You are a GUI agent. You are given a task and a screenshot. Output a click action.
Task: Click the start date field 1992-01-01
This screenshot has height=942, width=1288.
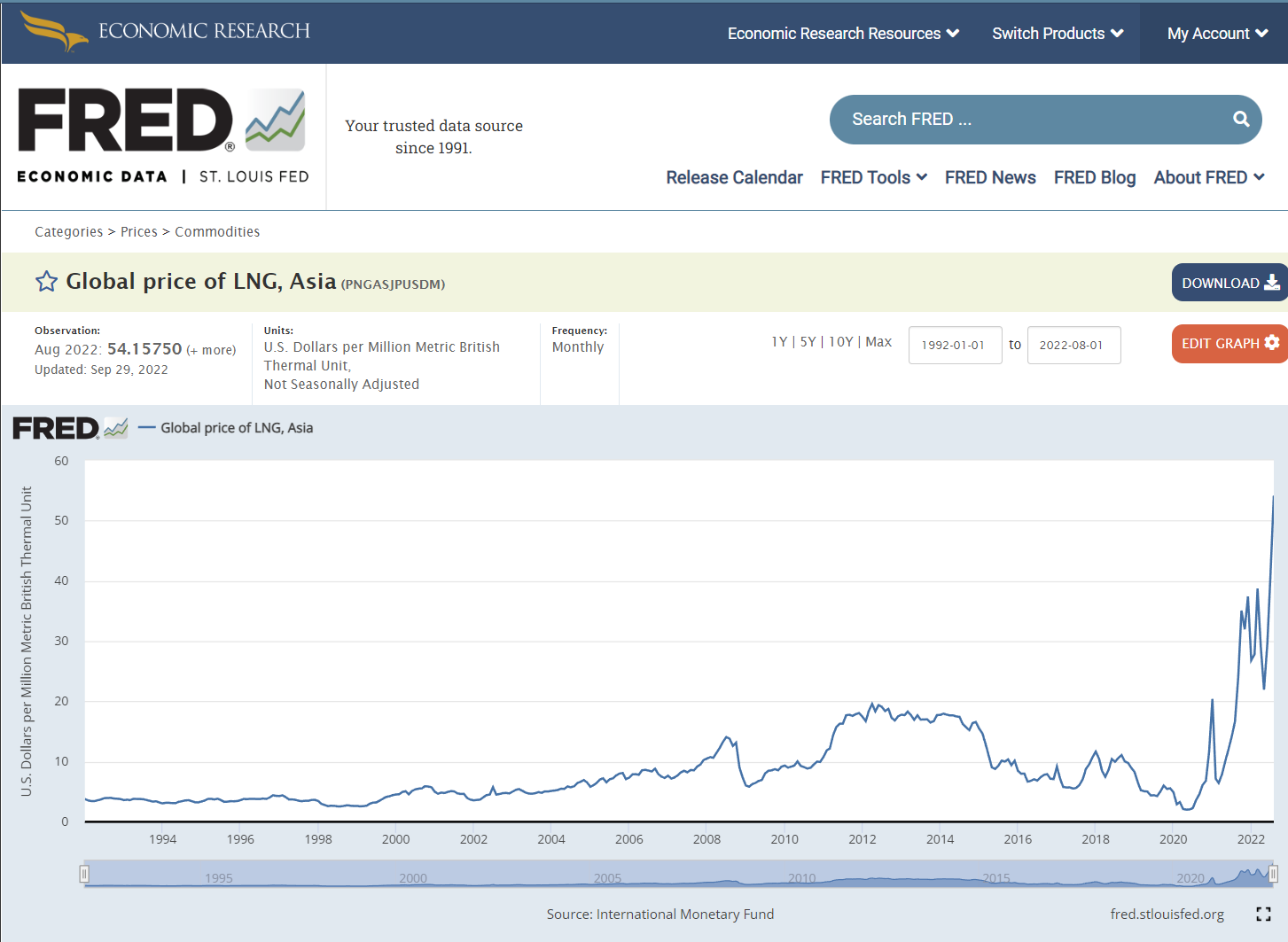pos(954,345)
